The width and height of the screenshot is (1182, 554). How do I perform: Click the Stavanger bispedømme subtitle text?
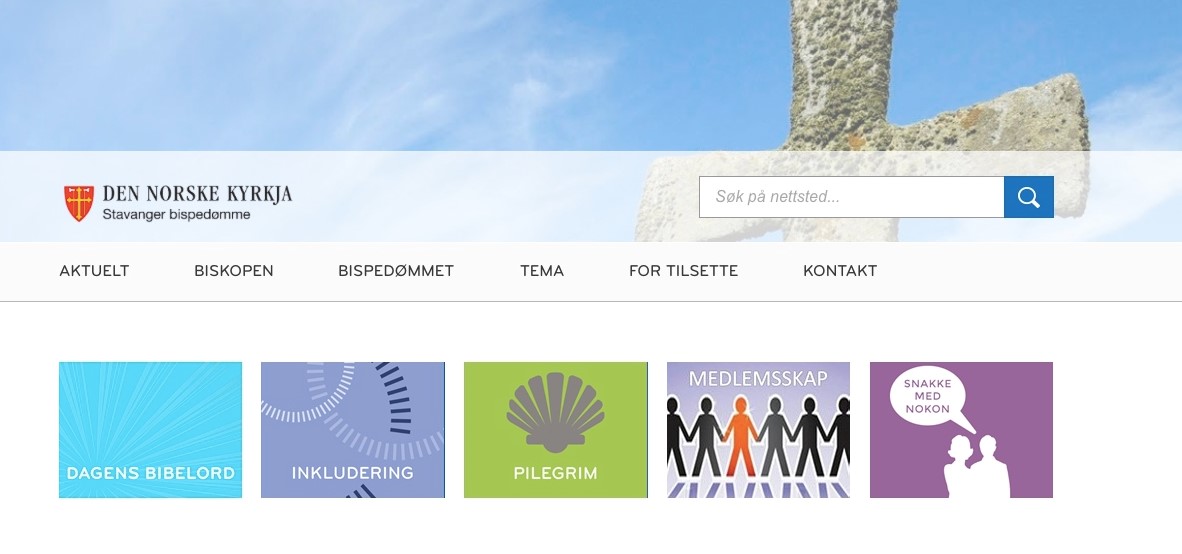pos(176,215)
